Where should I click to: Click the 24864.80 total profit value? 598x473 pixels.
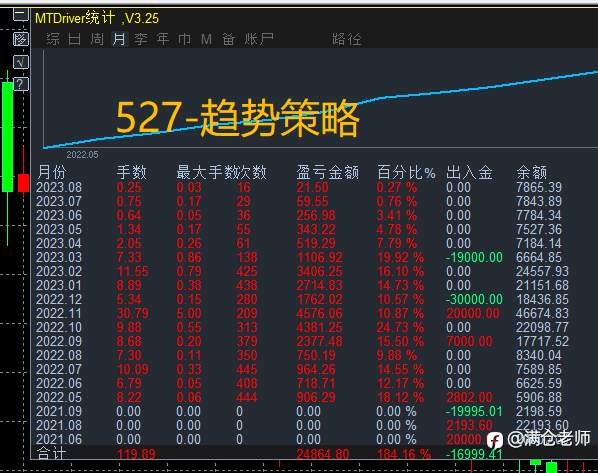(323, 454)
